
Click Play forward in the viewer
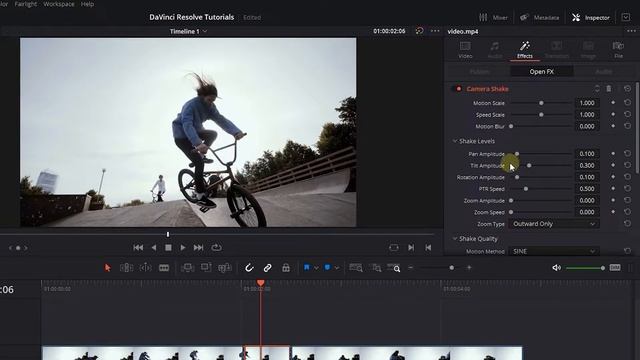(x=183, y=247)
